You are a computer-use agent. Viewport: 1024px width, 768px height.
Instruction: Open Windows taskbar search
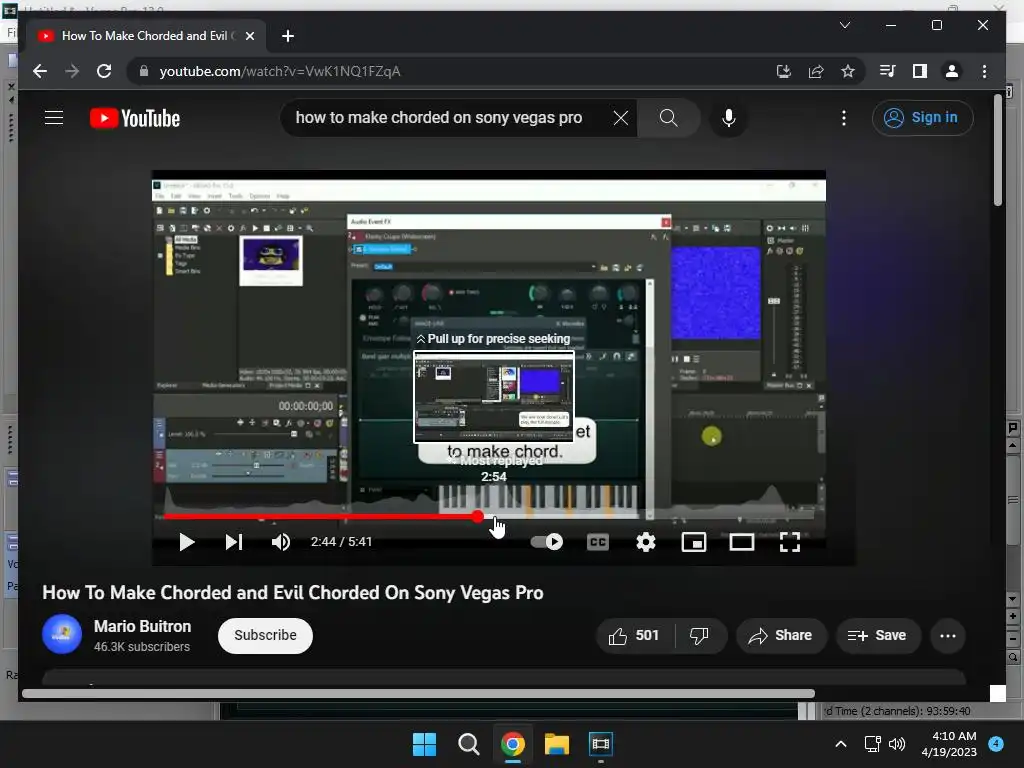point(468,744)
